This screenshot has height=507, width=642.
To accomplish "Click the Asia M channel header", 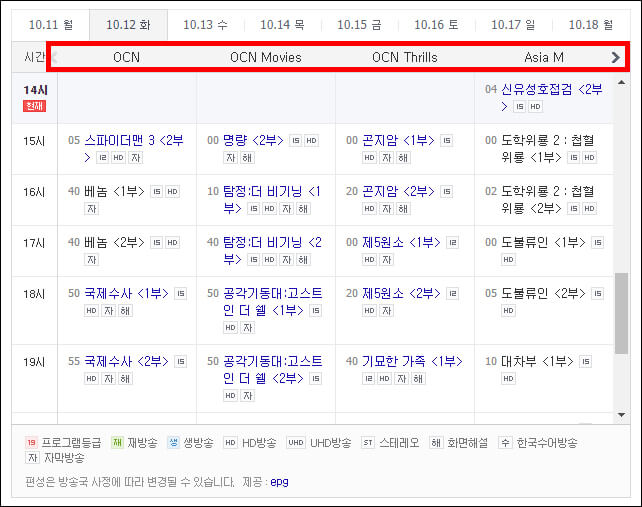I will click(x=544, y=57).
